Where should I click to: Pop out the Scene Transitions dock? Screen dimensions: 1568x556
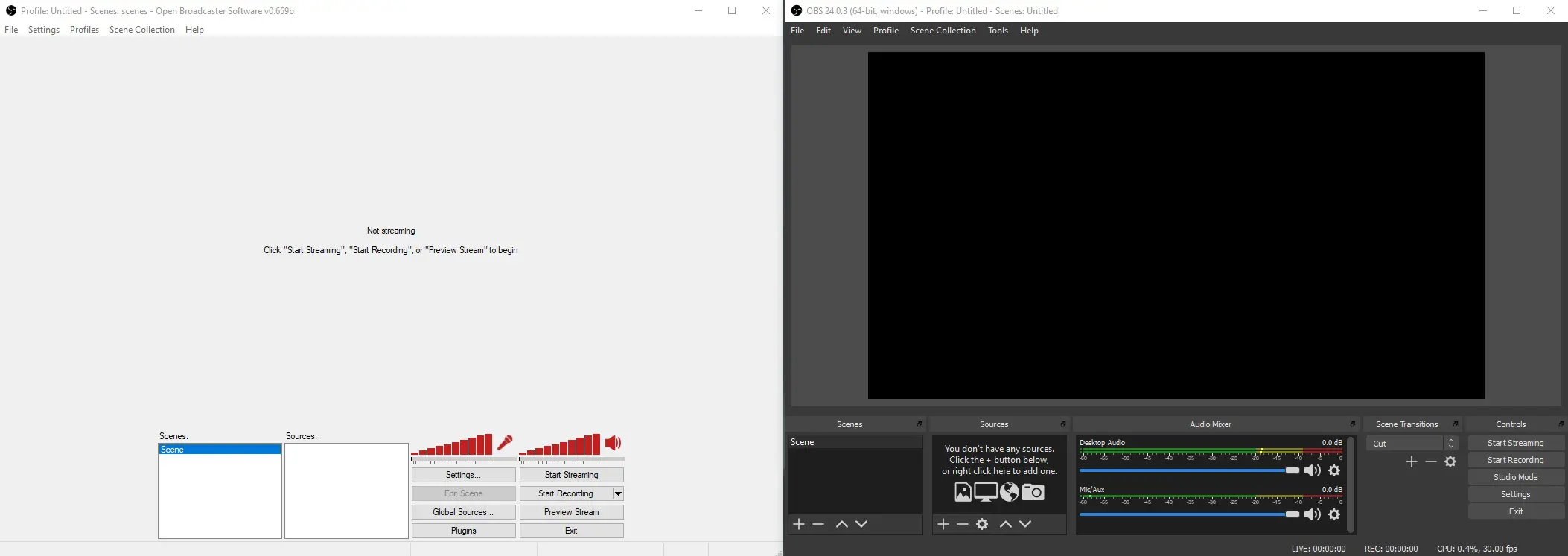(1456, 424)
